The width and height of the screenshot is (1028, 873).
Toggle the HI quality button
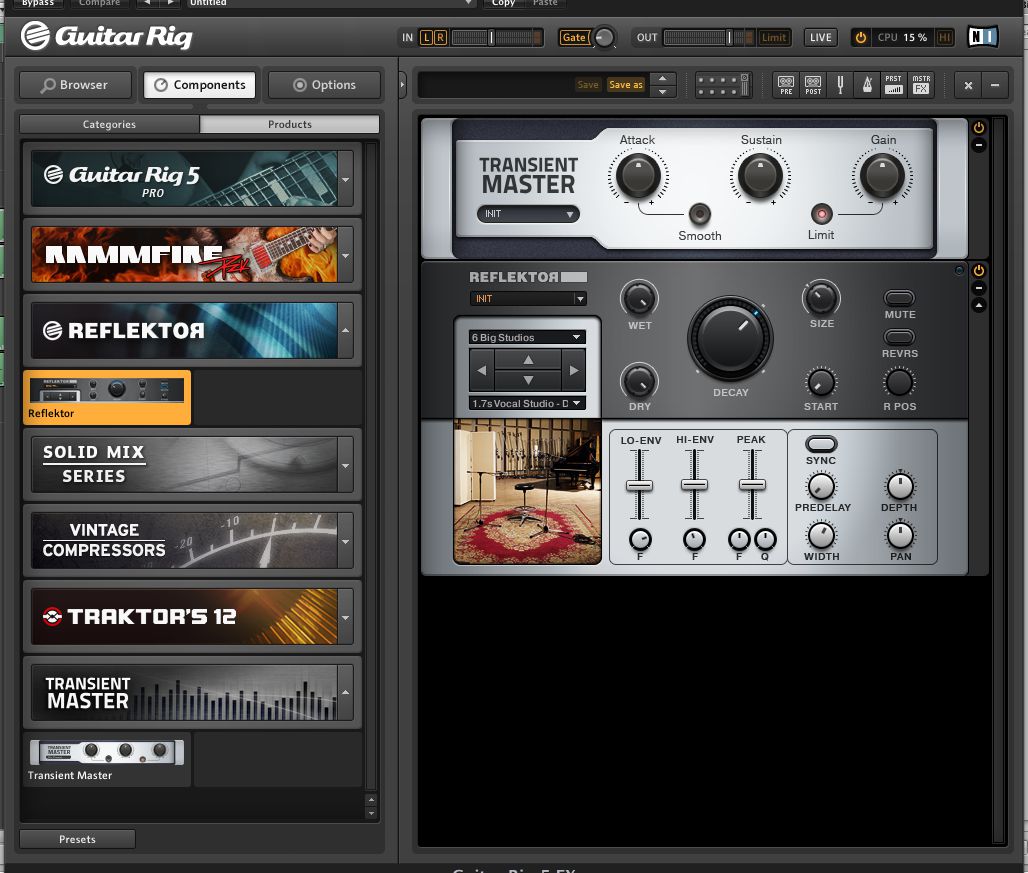944,37
